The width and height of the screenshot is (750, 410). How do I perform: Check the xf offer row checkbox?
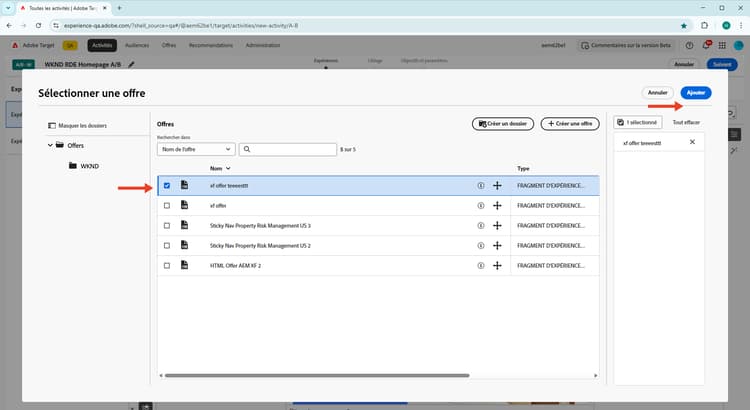[167, 206]
